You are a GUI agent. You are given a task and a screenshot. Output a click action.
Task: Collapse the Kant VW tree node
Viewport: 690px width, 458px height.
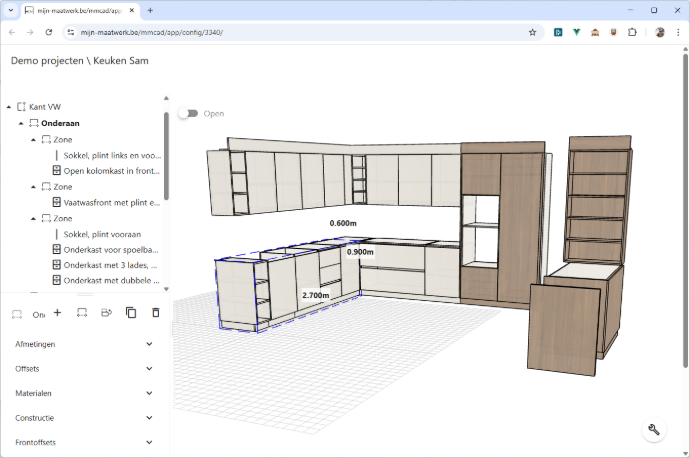tap(9, 106)
